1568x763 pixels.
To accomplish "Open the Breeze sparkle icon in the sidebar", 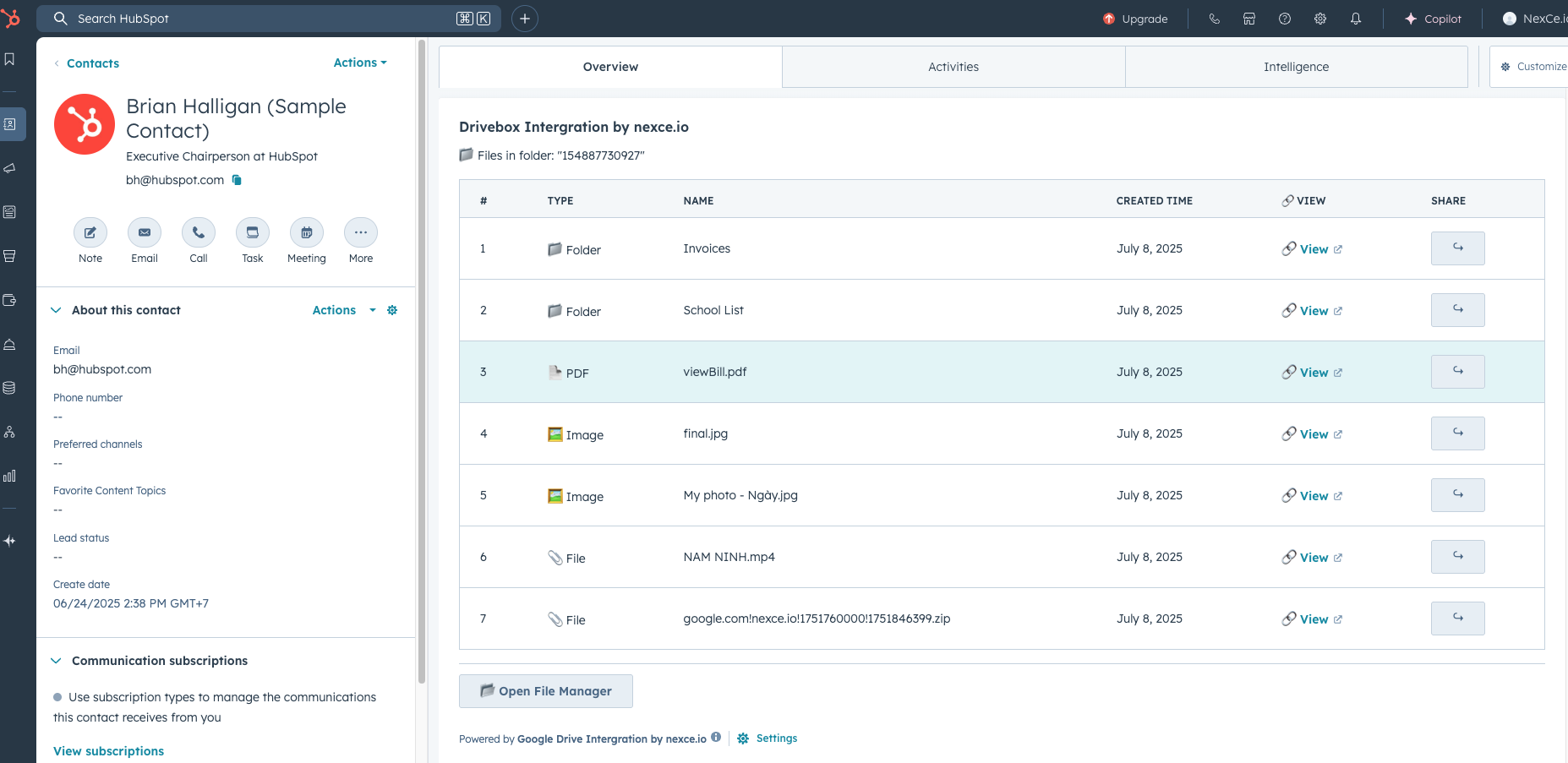I will click(10, 541).
